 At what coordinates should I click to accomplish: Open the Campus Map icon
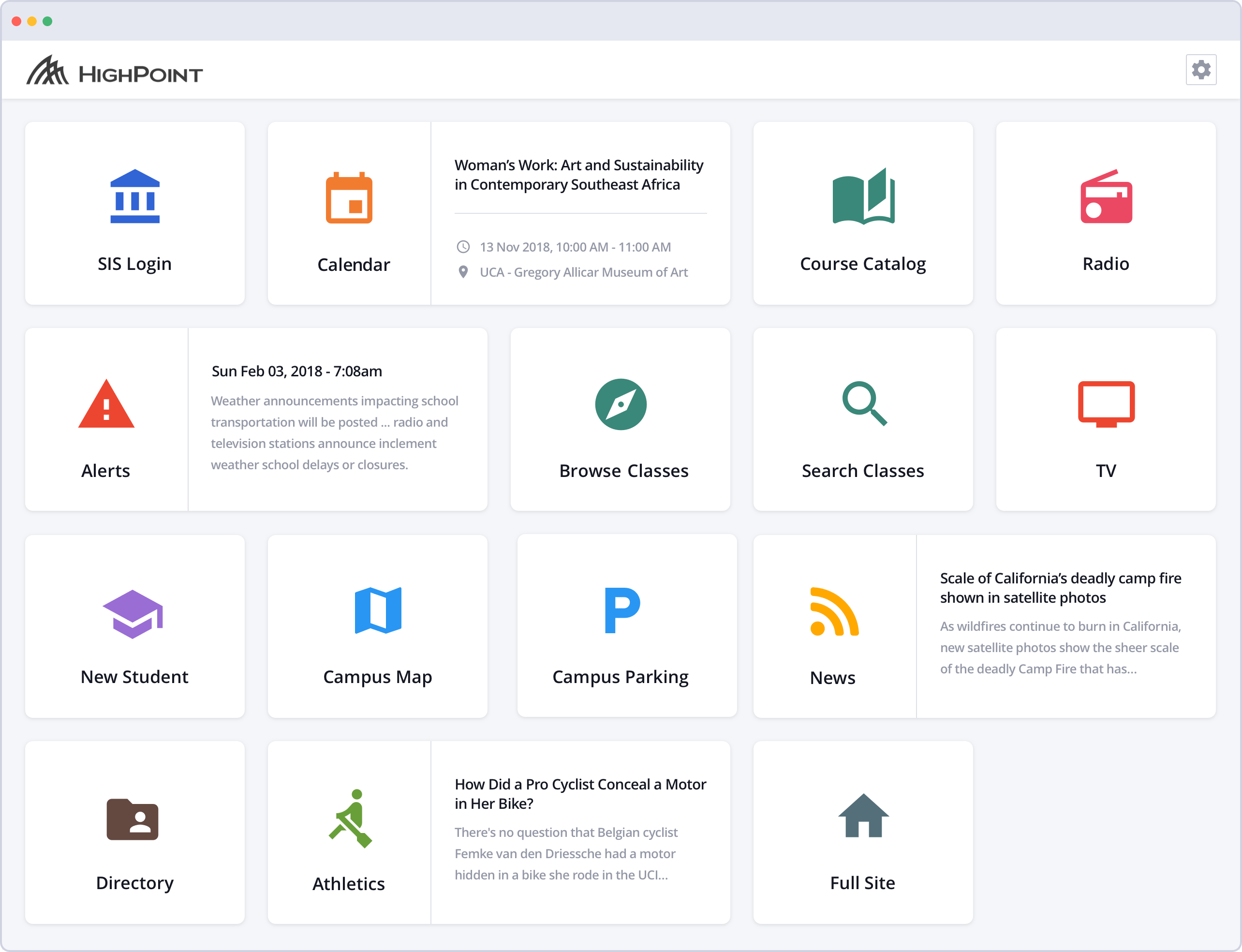pyautogui.click(x=378, y=610)
